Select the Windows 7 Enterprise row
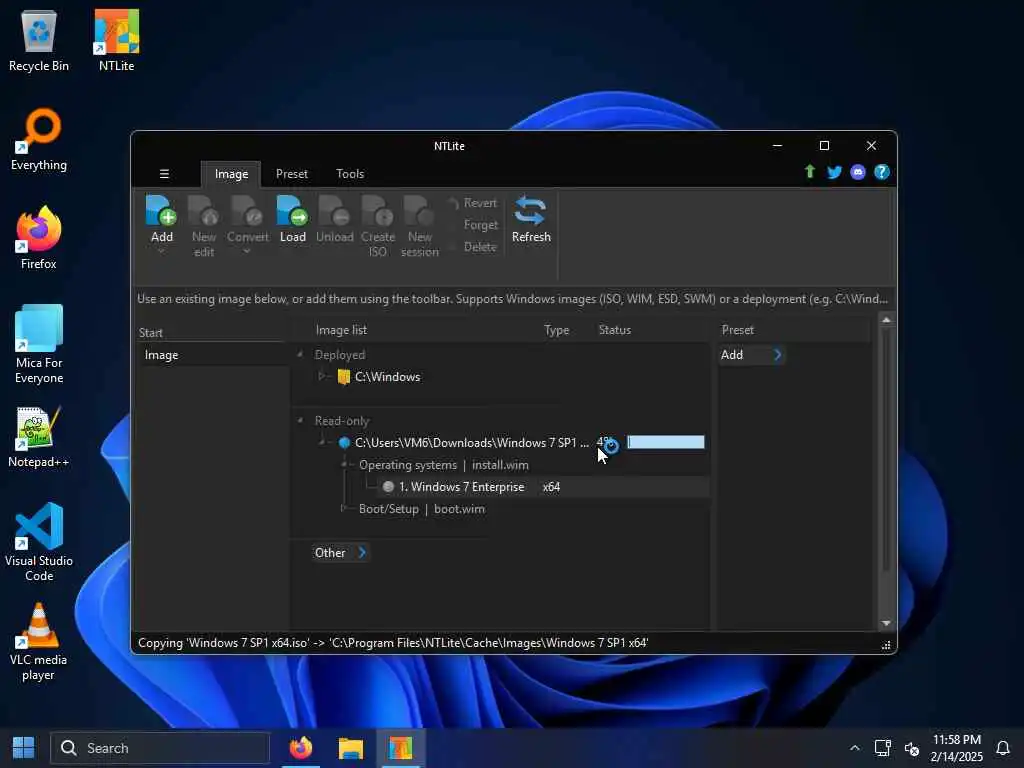The width and height of the screenshot is (1024, 768). [543, 487]
